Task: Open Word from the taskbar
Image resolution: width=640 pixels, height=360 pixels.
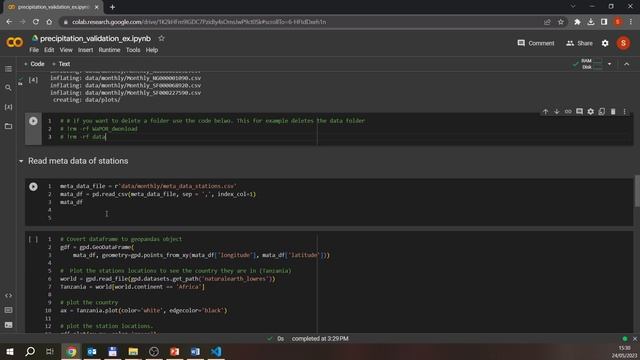Action: [x=195, y=351]
